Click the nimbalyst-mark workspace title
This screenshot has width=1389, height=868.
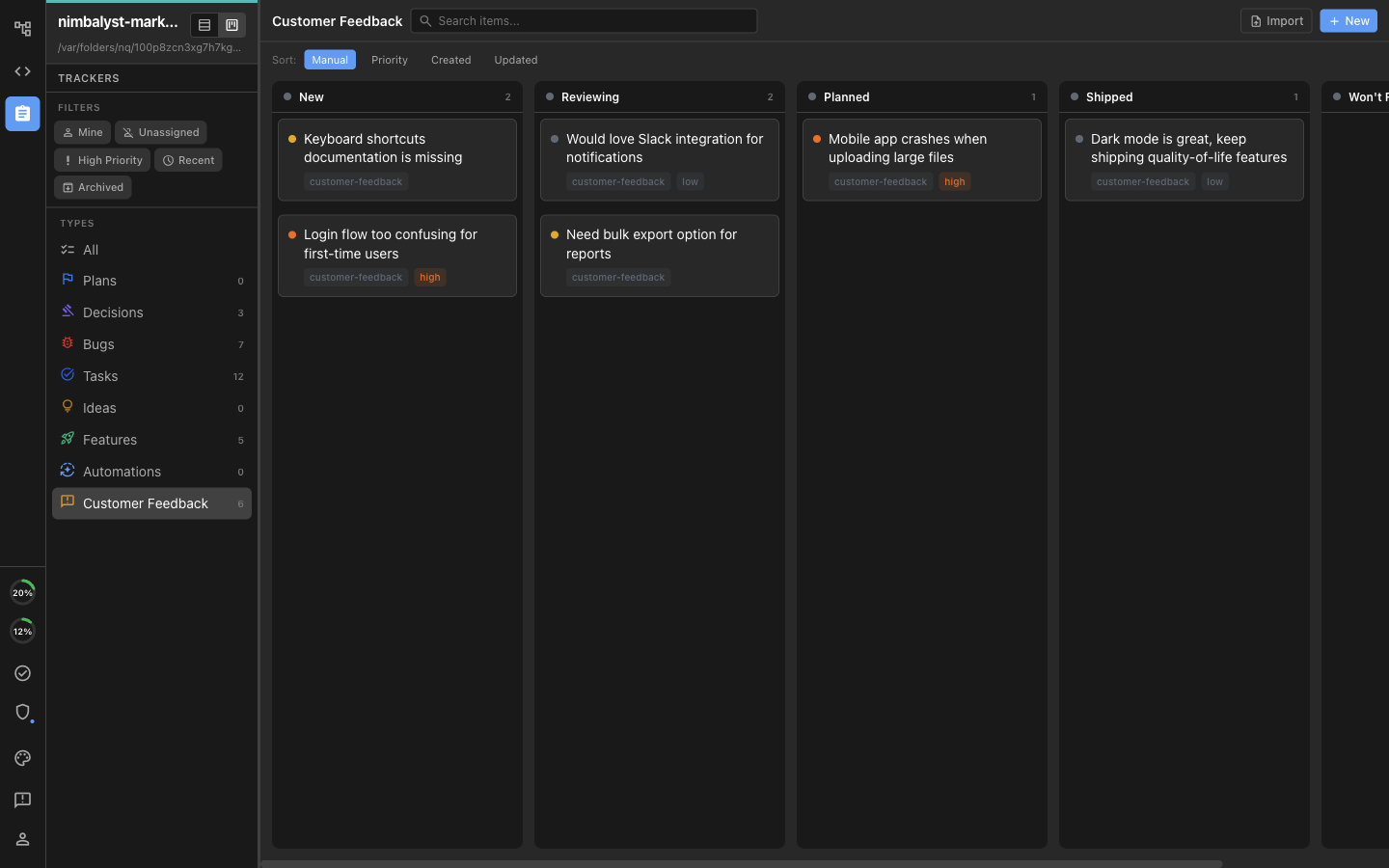118,21
